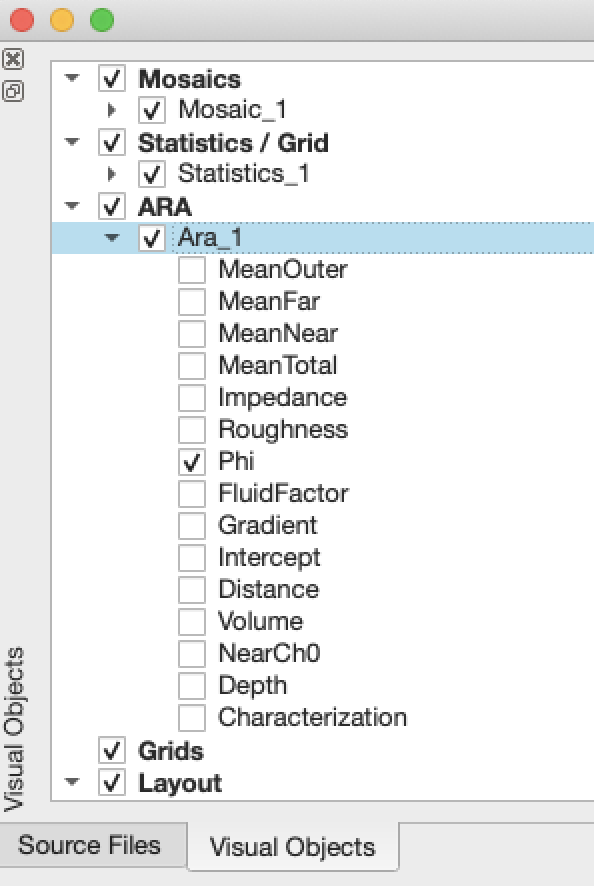Image resolution: width=594 pixels, height=886 pixels.
Task: Collapse the Mosaics group arrow
Action: click(72, 77)
